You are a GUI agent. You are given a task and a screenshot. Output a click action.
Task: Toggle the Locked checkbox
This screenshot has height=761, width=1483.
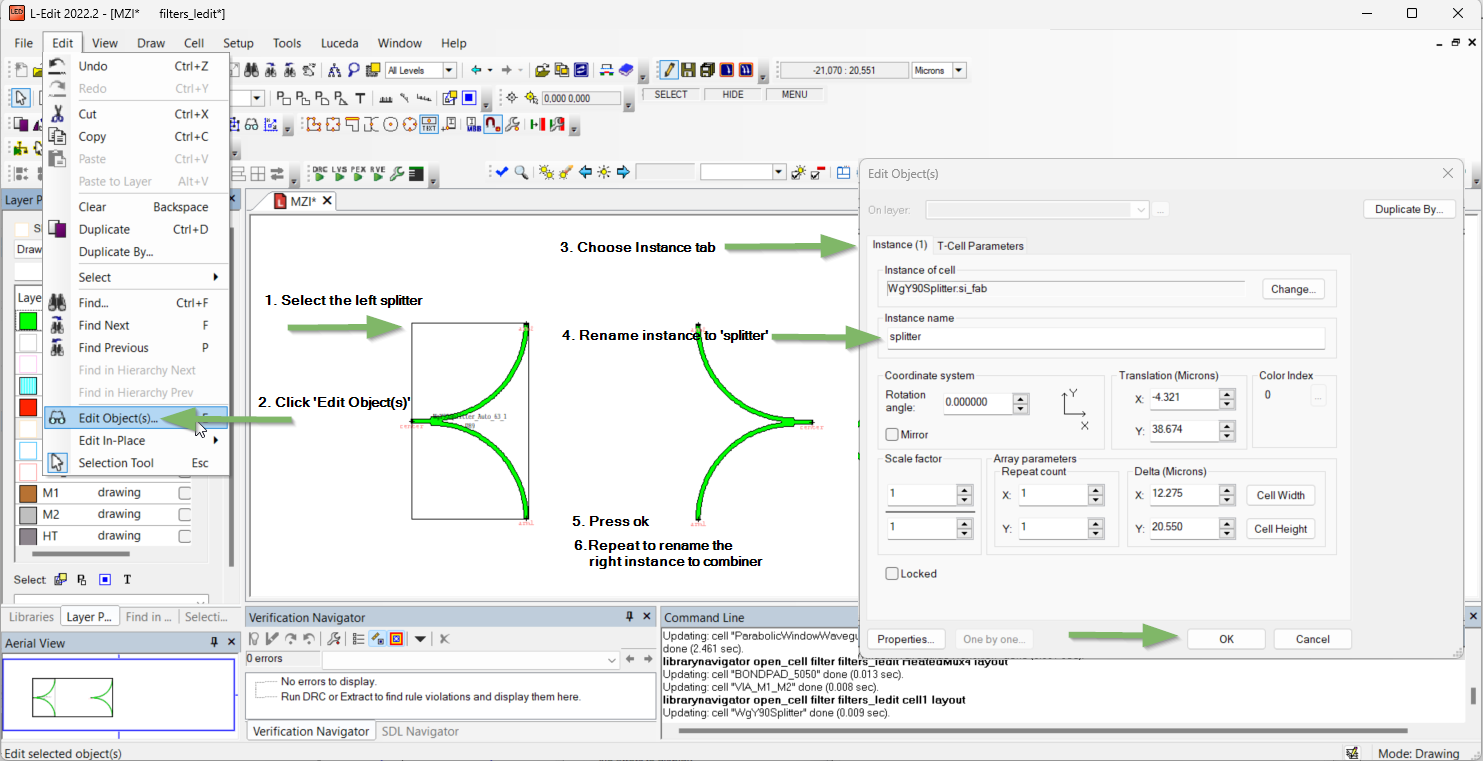point(892,574)
